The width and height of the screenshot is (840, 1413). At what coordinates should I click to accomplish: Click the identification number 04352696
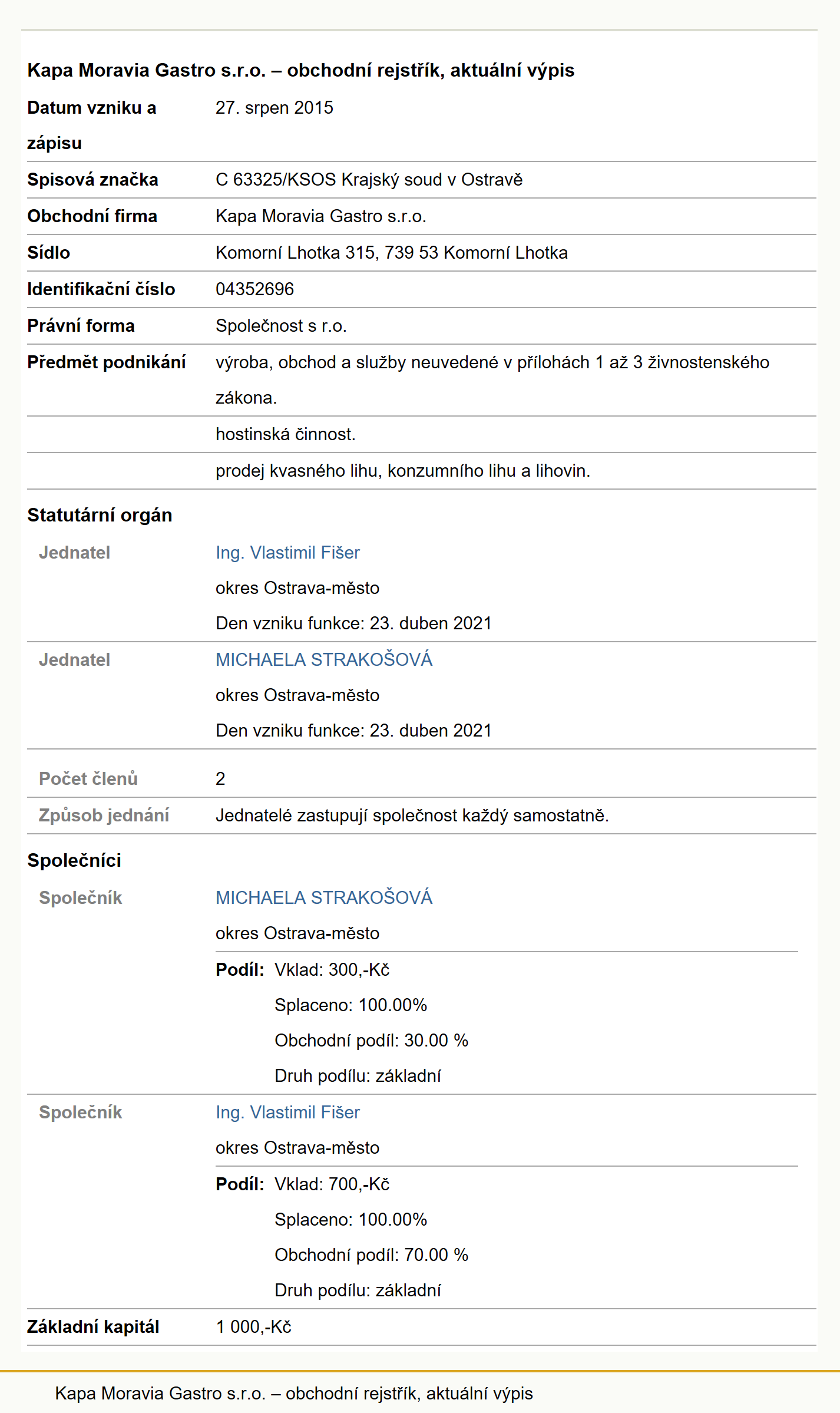click(254, 289)
